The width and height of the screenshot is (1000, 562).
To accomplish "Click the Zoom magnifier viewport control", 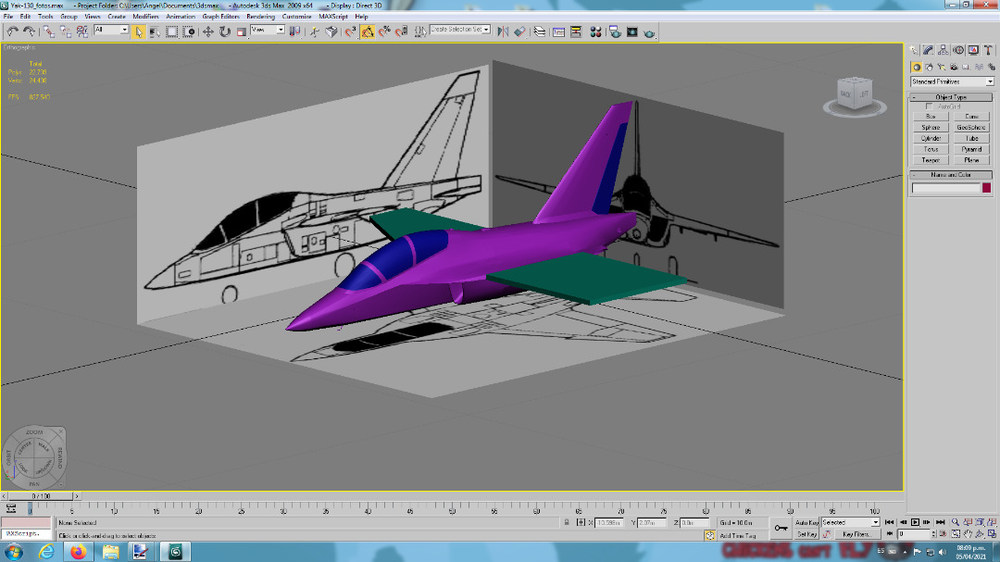I will tap(955, 522).
